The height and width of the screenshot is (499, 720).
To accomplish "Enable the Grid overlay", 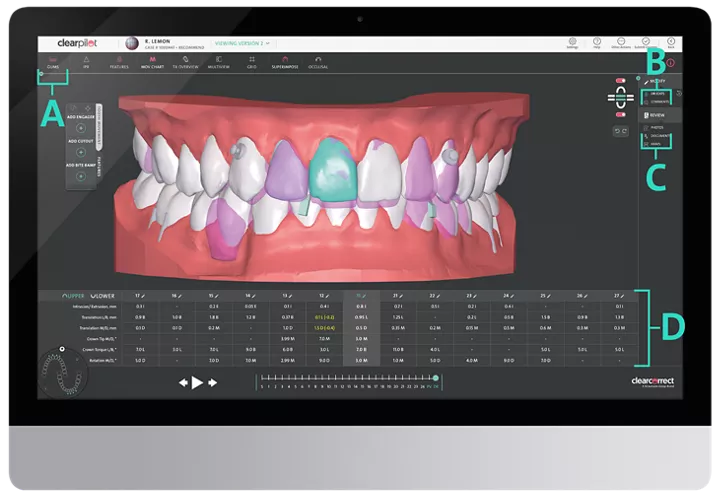I will point(252,65).
